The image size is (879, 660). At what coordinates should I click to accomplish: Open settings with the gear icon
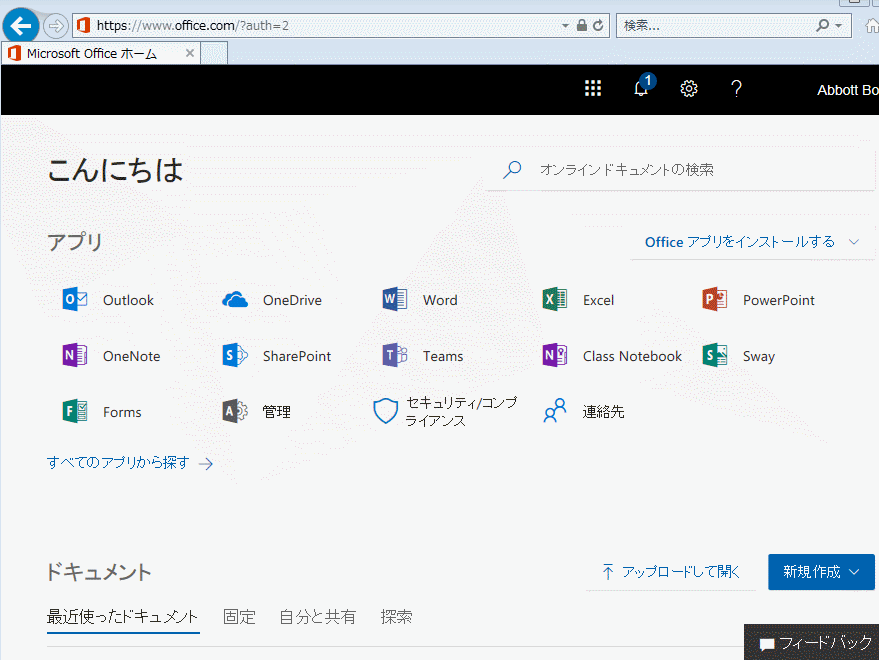click(x=689, y=89)
